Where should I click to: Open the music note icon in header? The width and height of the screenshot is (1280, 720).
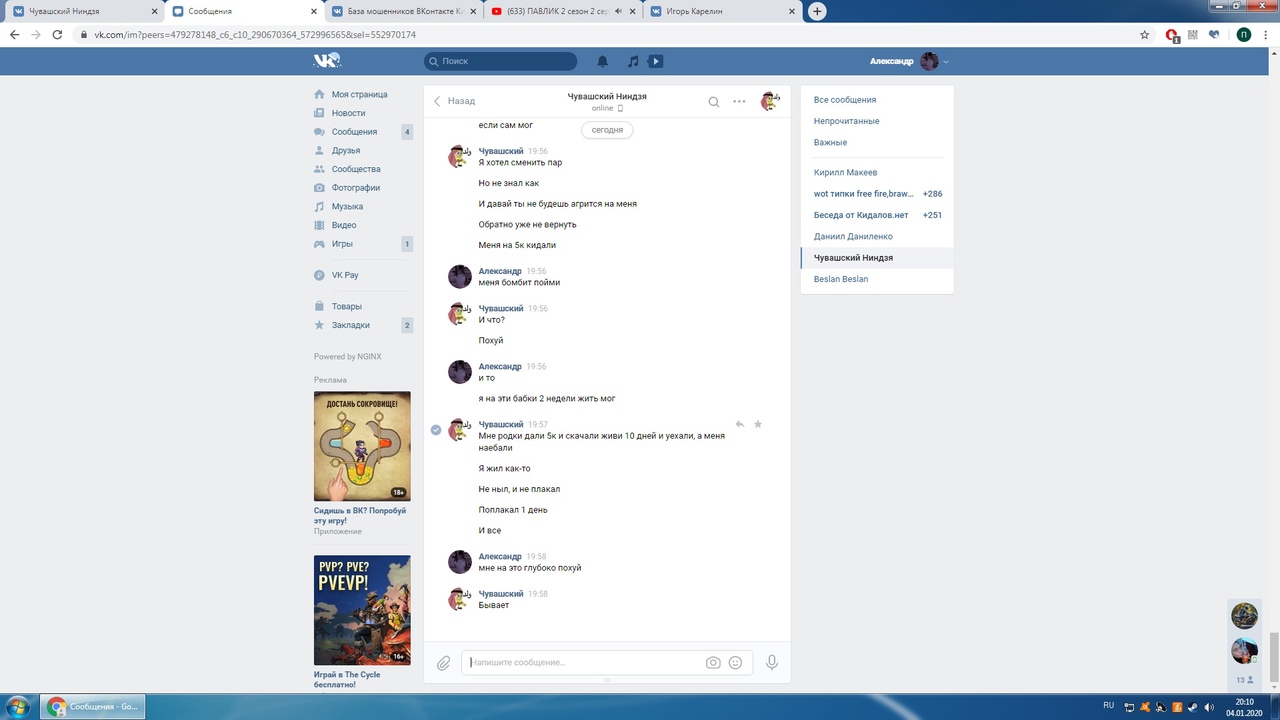[x=632, y=62]
